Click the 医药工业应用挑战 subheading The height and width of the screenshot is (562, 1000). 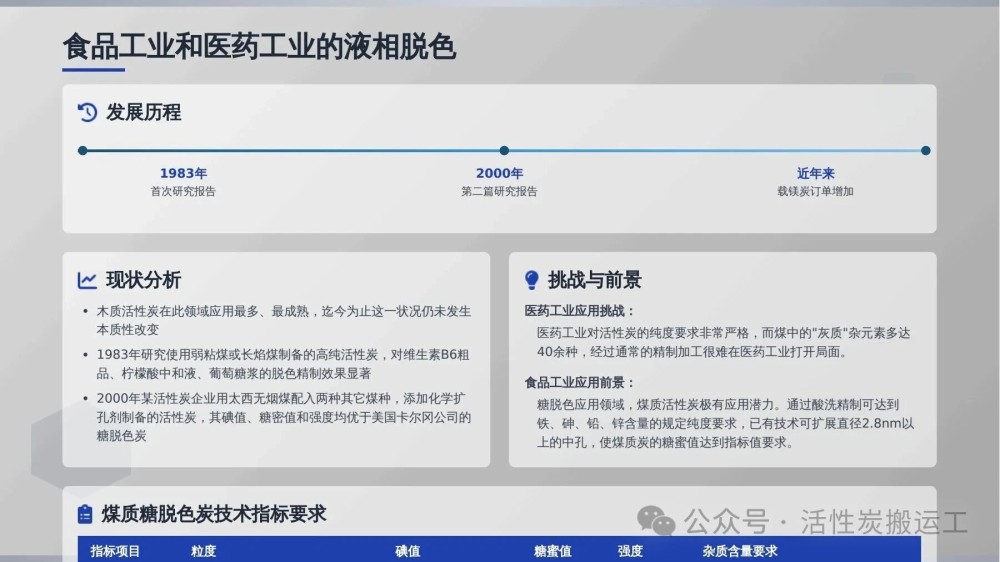(x=580, y=311)
